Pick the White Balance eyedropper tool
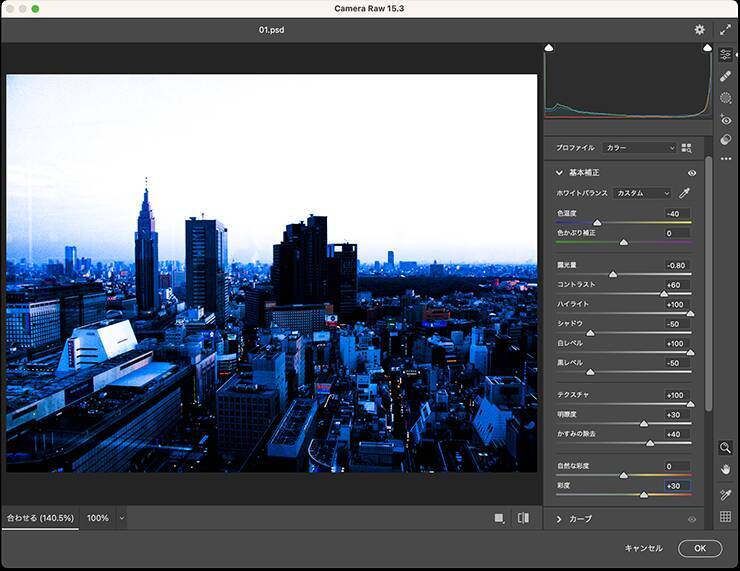This screenshot has width=740, height=571. click(685, 193)
